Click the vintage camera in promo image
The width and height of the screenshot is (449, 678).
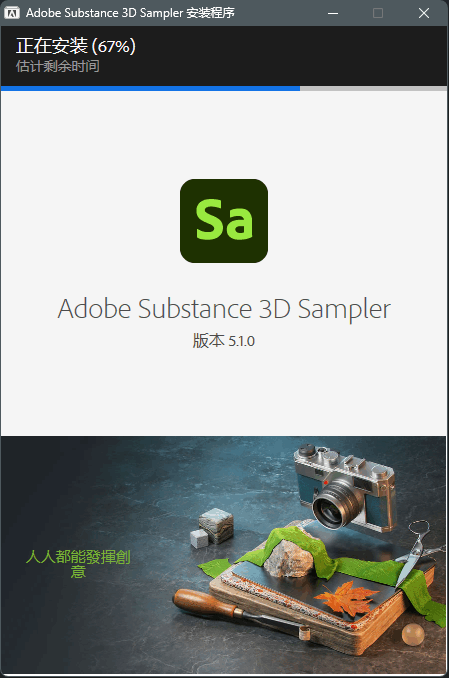coord(346,489)
